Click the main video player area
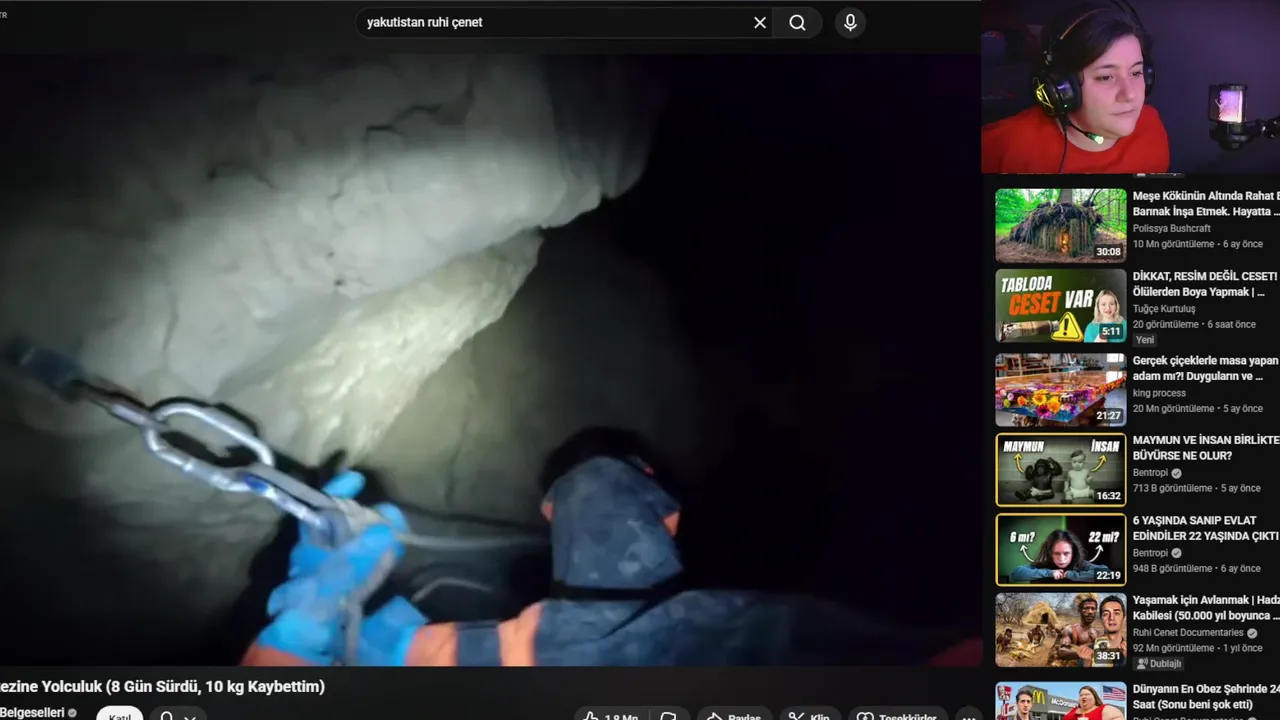The width and height of the screenshot is (1280, 720). pyautogui.click(x=490, y=360)
